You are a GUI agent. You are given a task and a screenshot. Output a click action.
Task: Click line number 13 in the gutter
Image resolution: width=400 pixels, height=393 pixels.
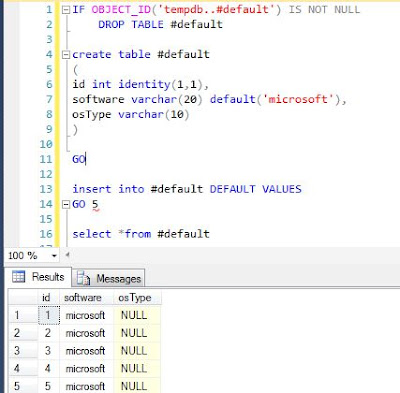(x=46, y=189)
